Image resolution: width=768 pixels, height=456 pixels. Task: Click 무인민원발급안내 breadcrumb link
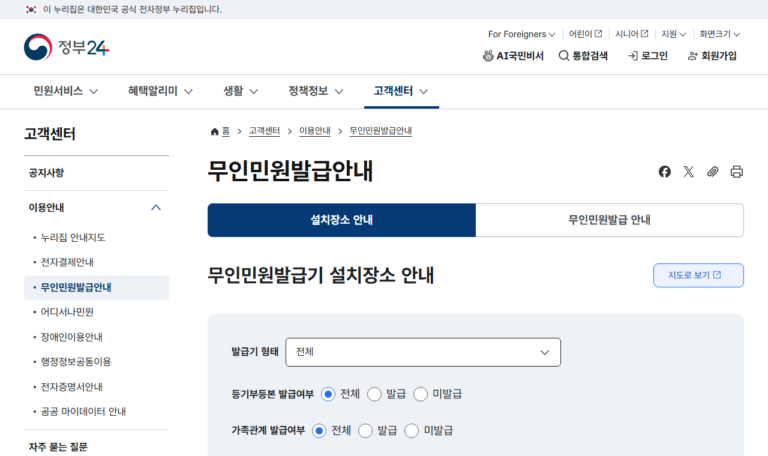coord(381,131)
